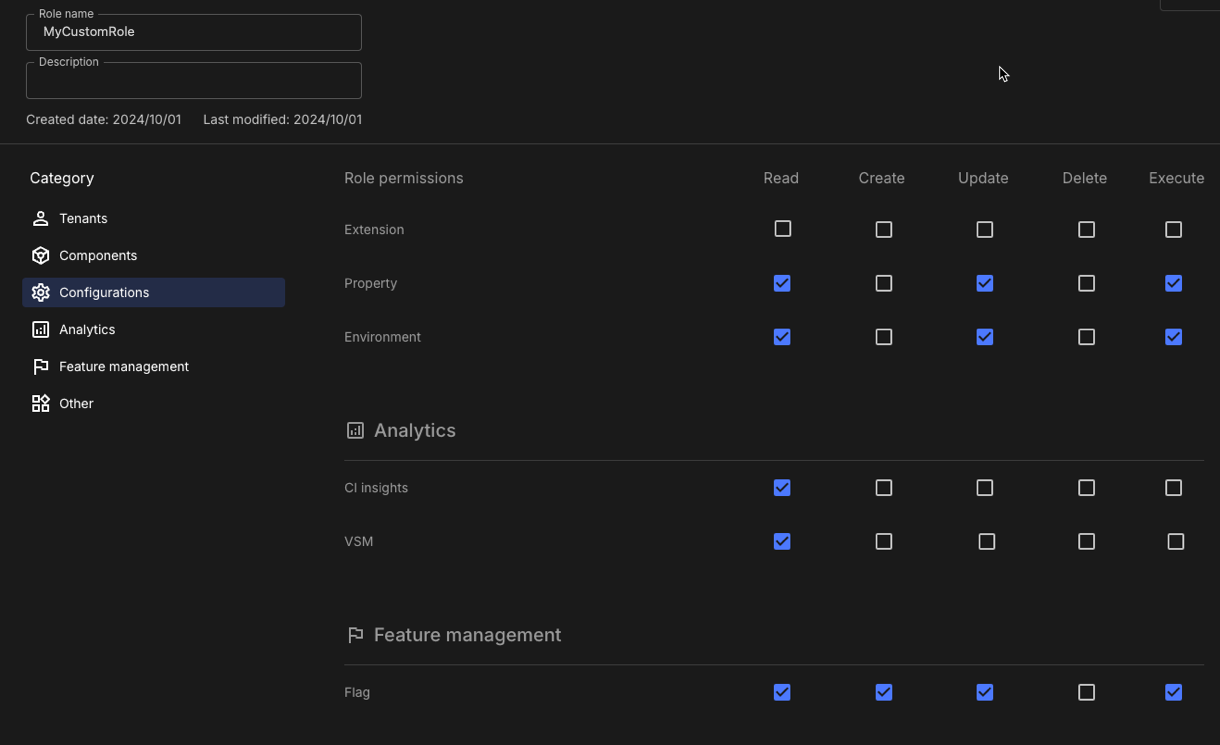Screen dimensions: 1220x745
Task: Go to the Other category
Action: point(76,403)
